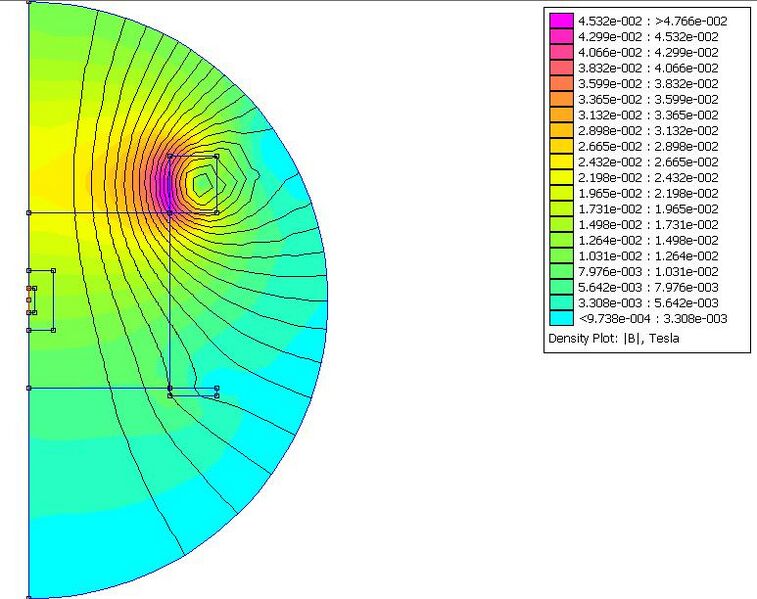Select the swatch for 5.642e-003 : 7.976e-003
The height and width of the screenshot is (599, 757).
(560, 287)
